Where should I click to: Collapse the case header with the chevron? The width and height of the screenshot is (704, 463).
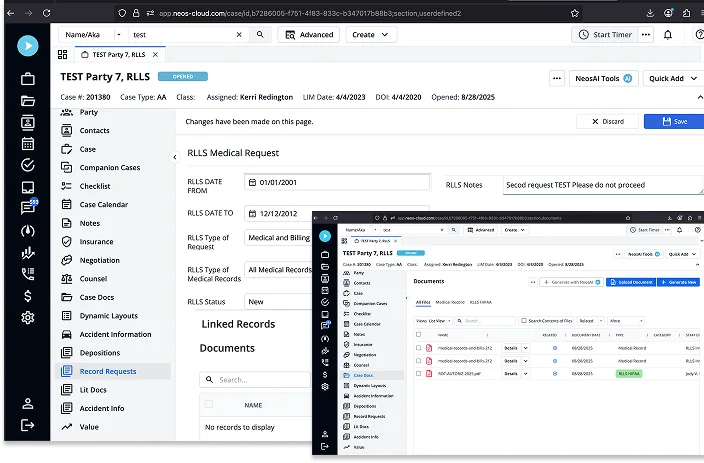coord(700,97)
